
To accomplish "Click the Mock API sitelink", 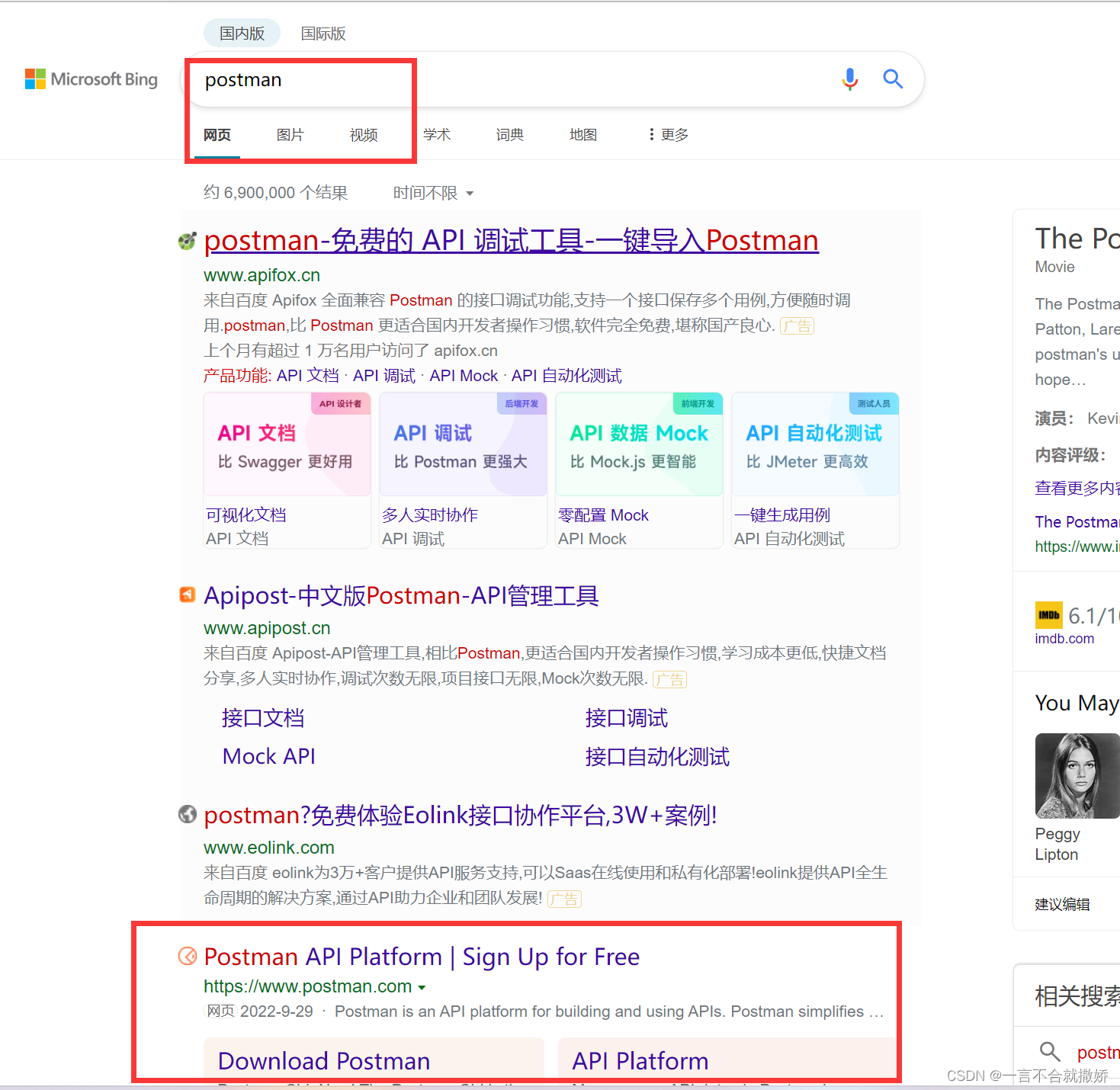I will coord(269,756).
